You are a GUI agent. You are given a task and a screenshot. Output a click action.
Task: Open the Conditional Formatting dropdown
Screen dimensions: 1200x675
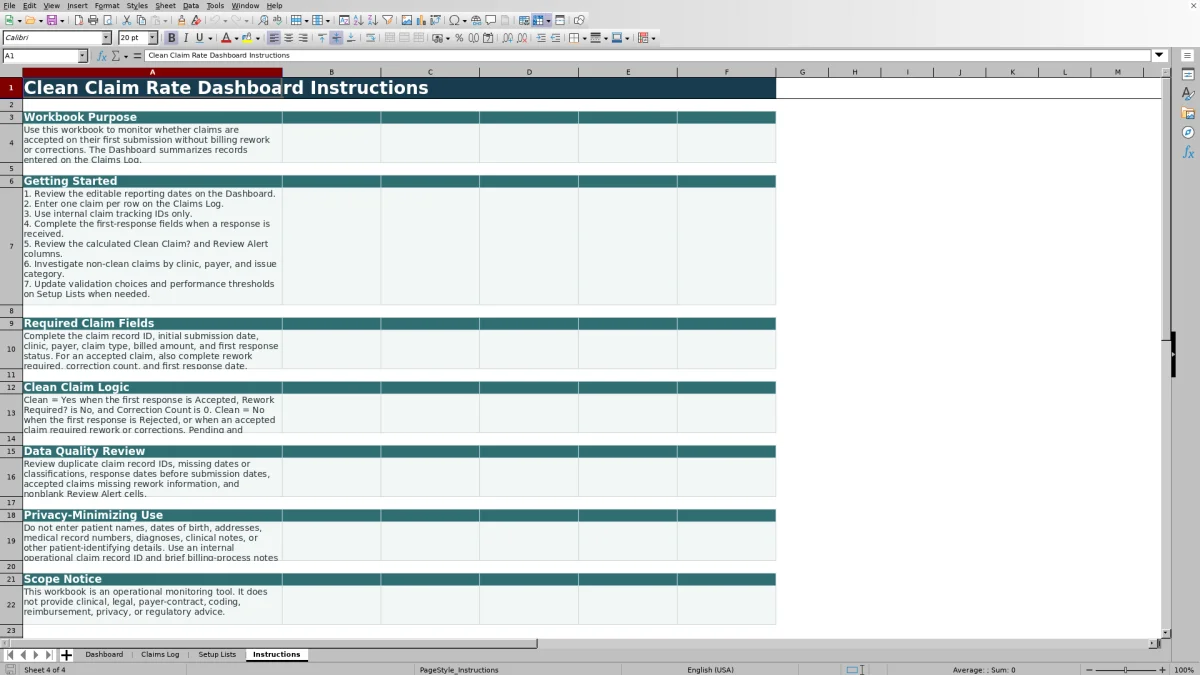654,38
